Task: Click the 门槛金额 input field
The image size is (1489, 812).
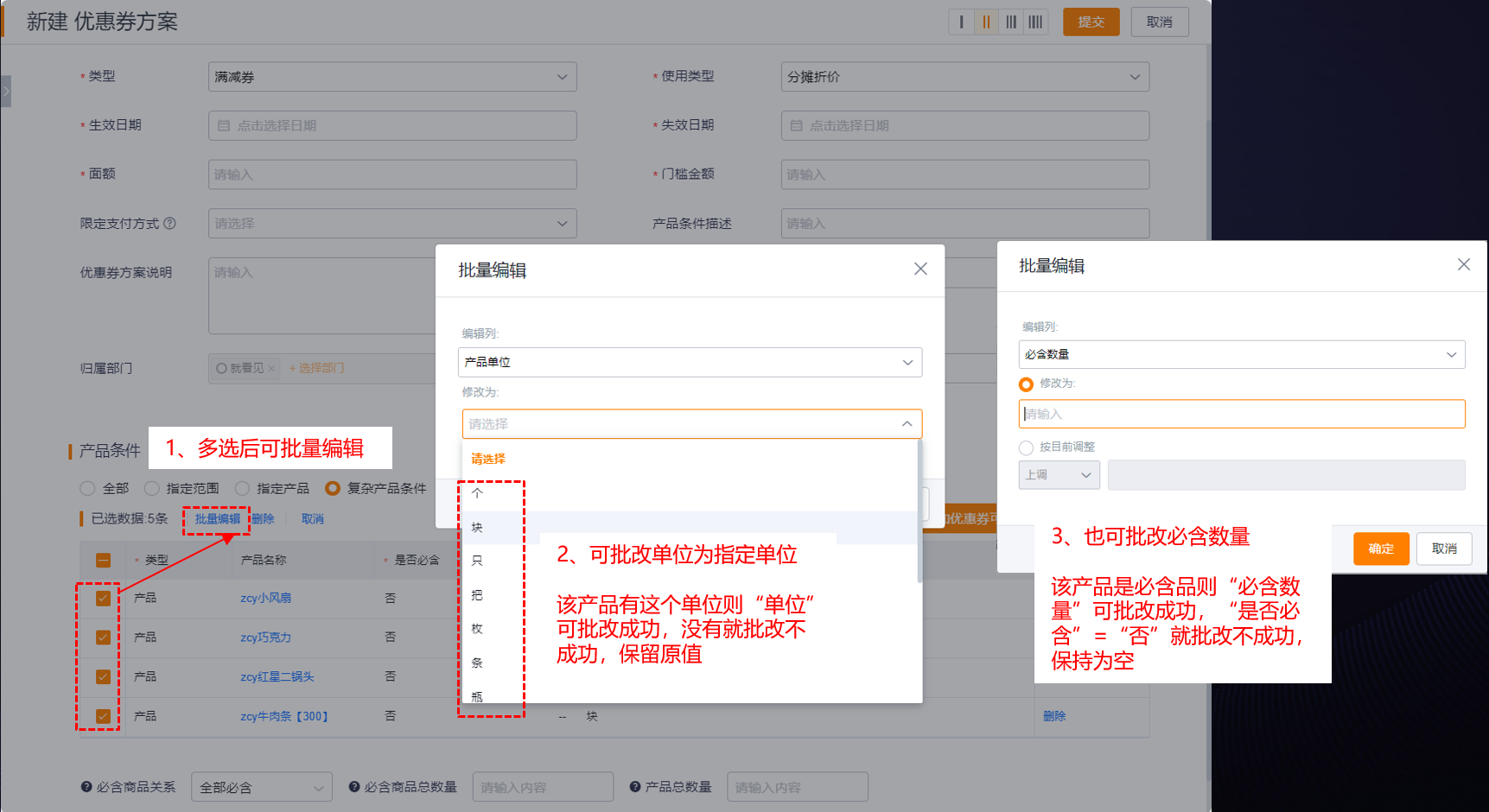Action: pos(964,174)
